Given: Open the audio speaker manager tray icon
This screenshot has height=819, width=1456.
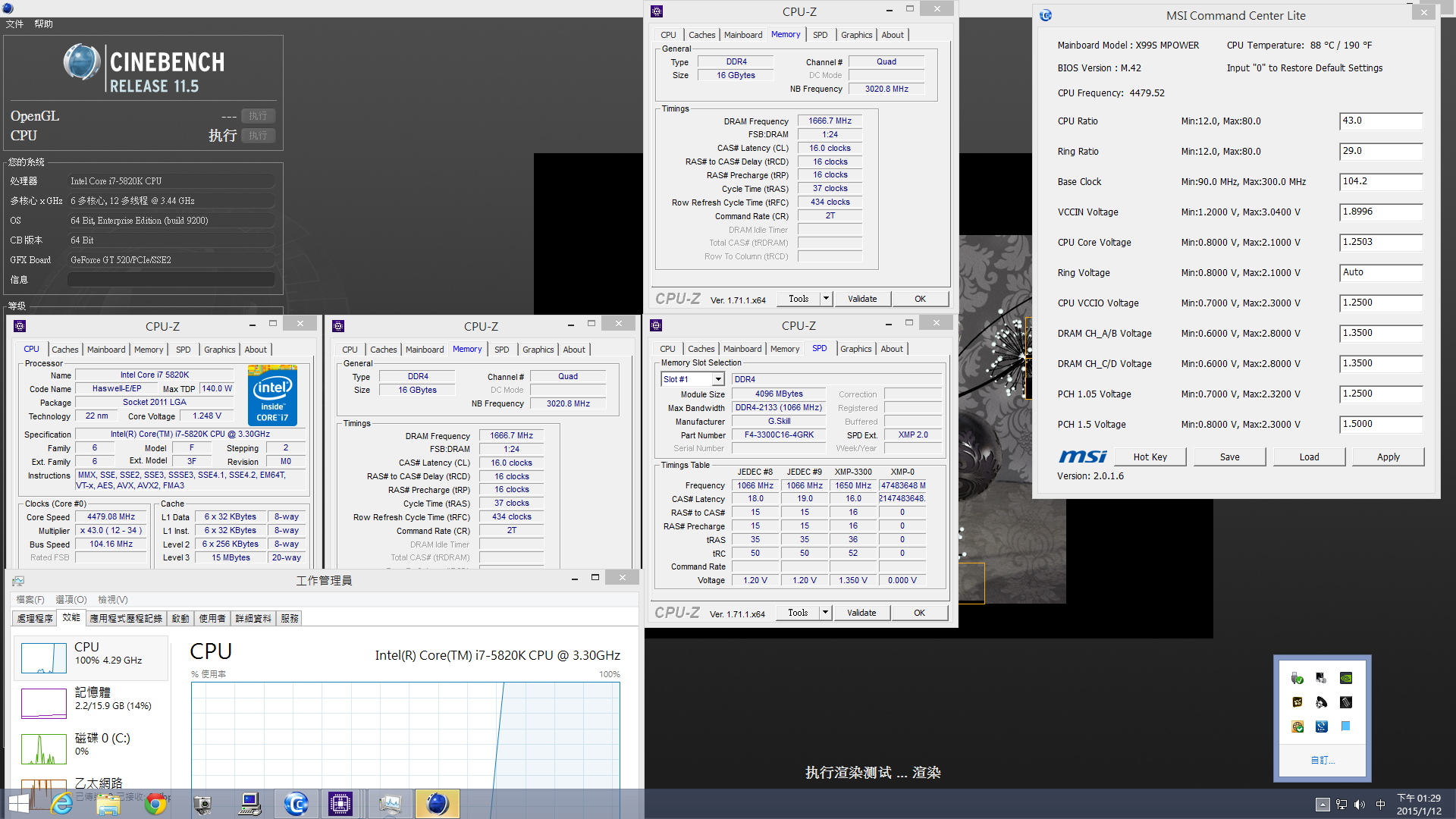Looking at the screenshot, I should pyautogui.click(x=1322, y=702).
